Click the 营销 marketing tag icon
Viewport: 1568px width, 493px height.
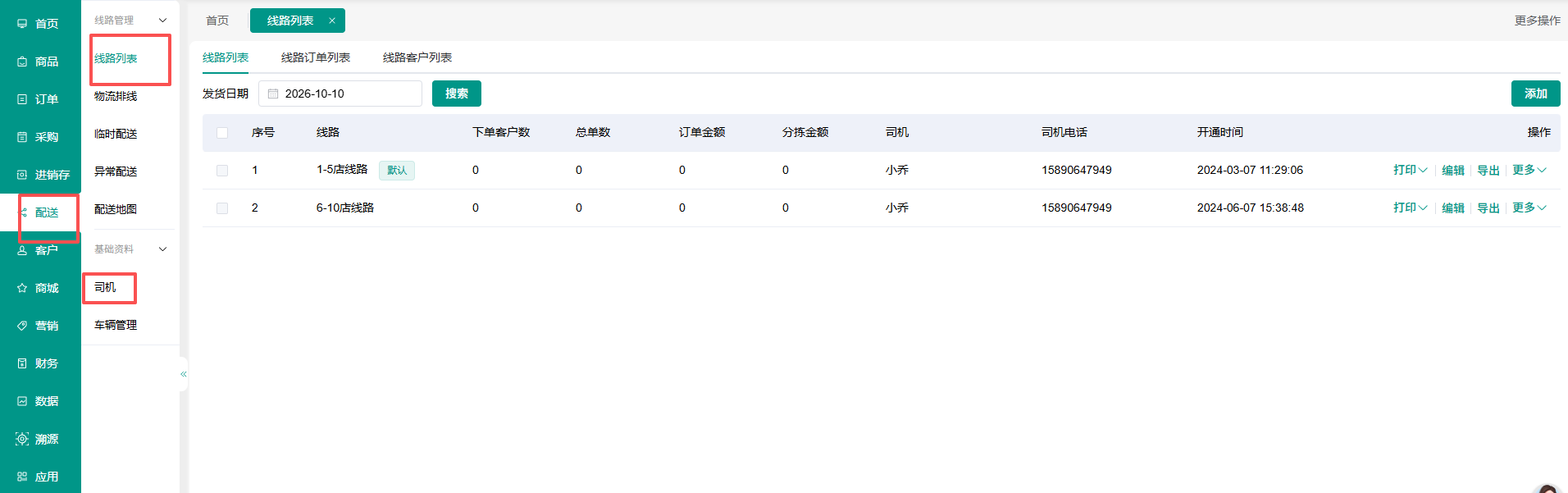coord(22,326)
